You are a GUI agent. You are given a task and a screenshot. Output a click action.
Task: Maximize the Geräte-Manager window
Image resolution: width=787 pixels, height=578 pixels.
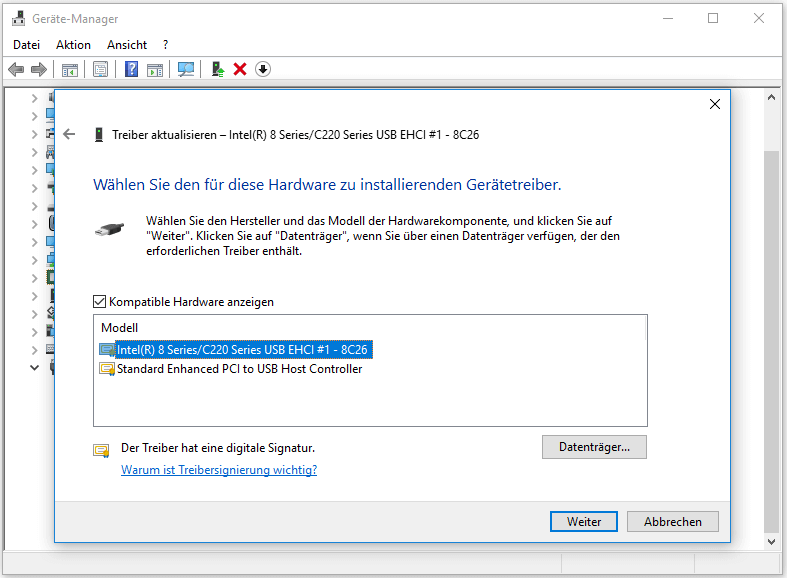(713, 19)
